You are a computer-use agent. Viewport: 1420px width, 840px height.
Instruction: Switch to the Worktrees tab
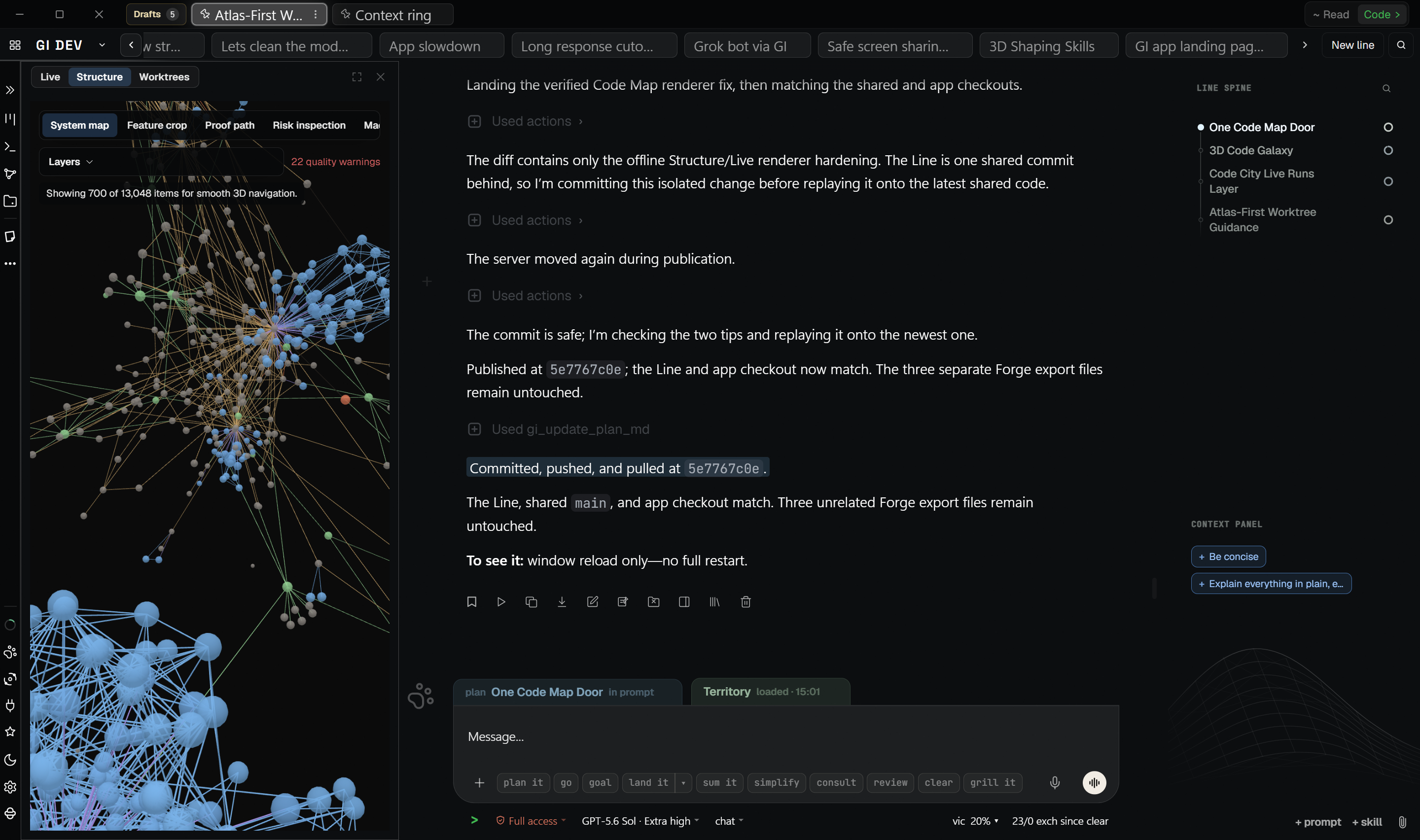pyautogui.click(x=164, y=77)
